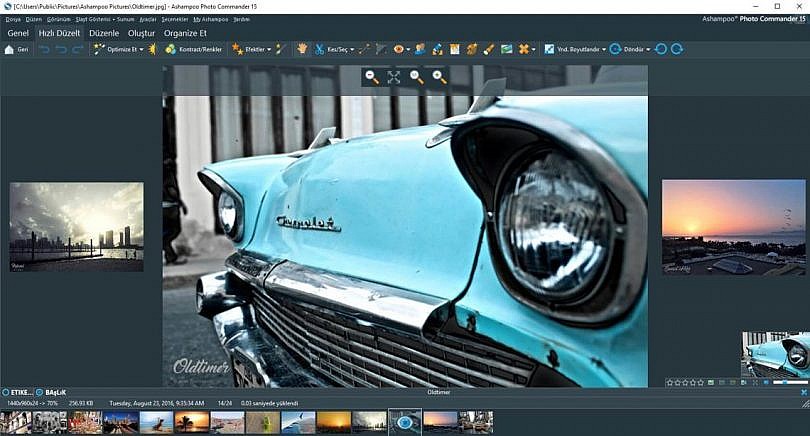This screenshot has width=810, height=436.
Task: Switch to the Düzenle tab
Action: coord(104,33)
